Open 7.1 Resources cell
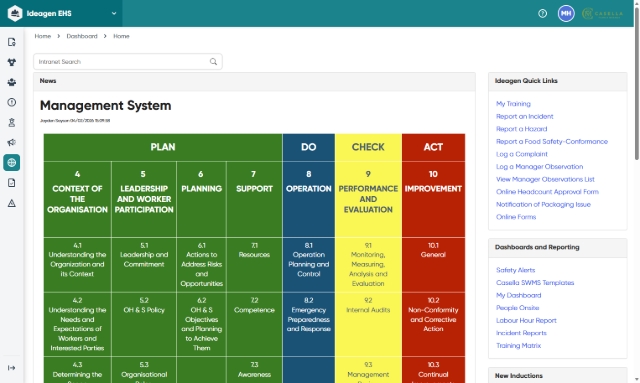640x383 pixels. [254, 265]
